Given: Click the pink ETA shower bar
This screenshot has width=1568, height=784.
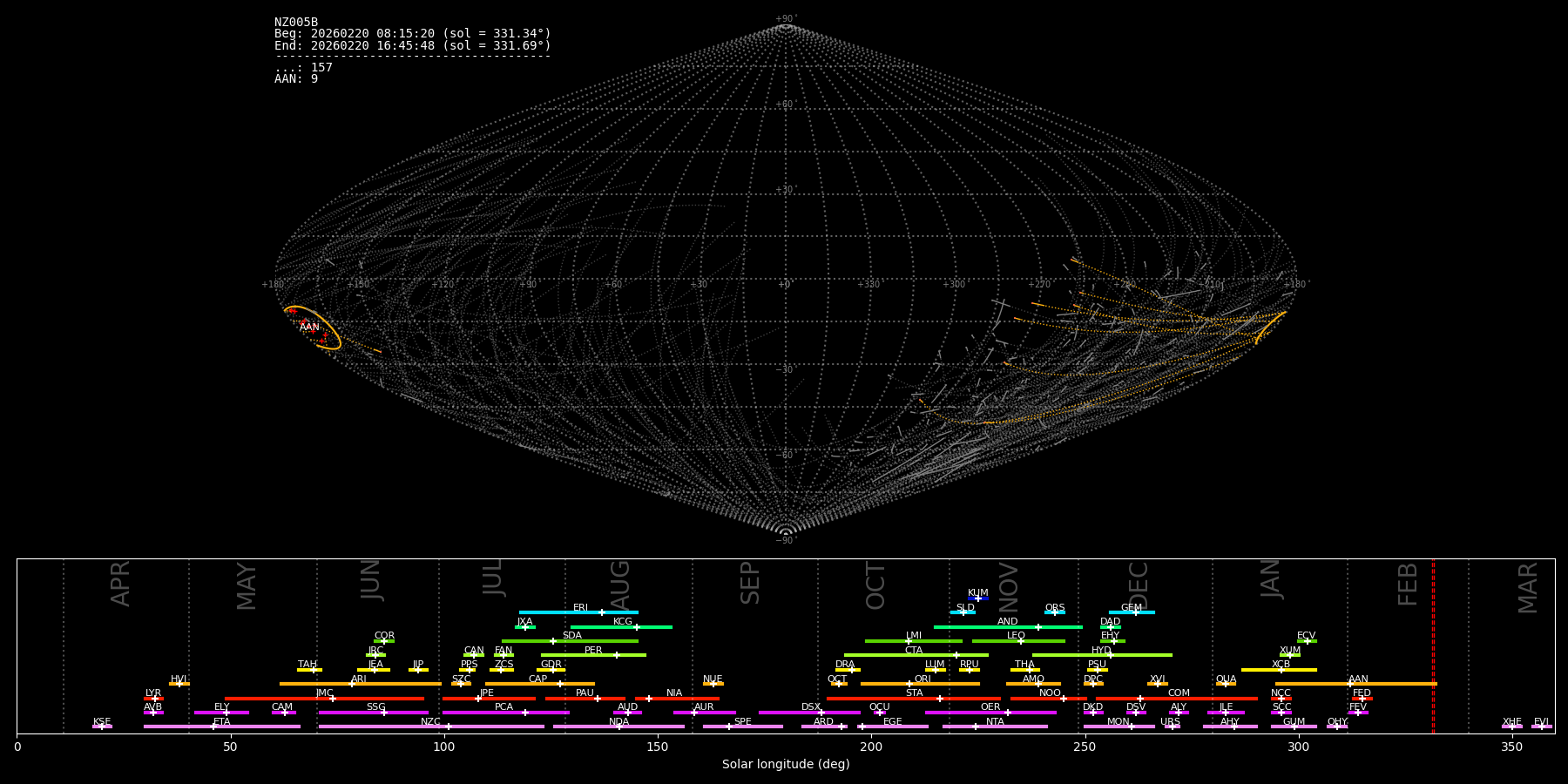Looking at the screenshot, I should point(222,727).
